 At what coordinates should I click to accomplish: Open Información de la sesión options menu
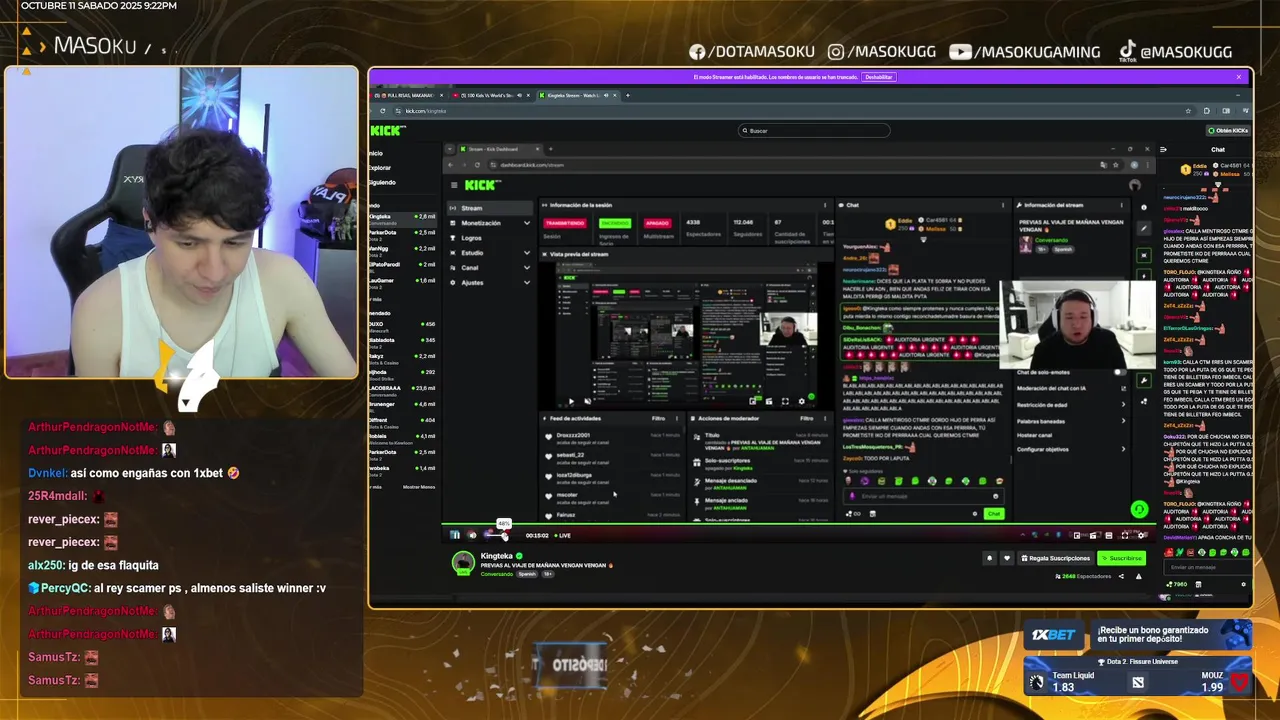tap(825, 205)
